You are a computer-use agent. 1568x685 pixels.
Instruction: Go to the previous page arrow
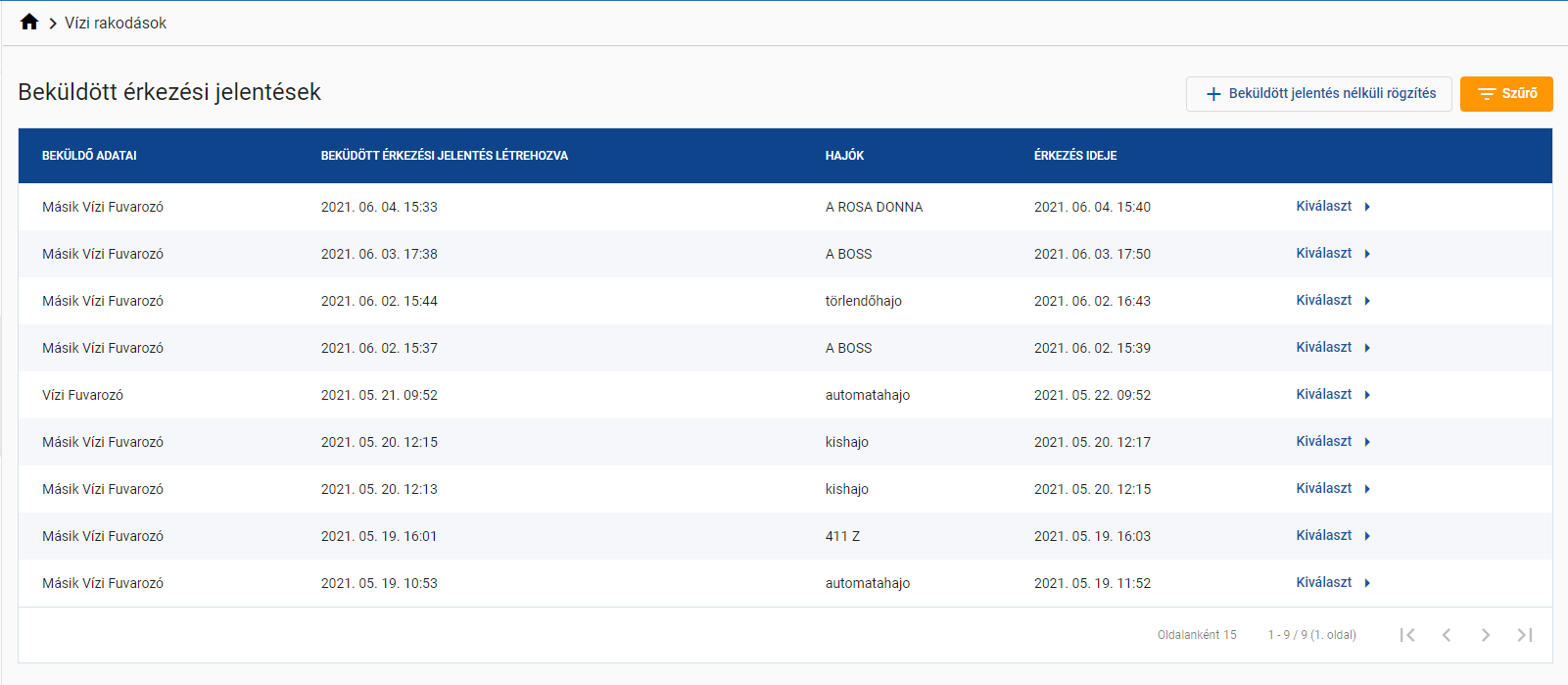click(x=1447, y=635)
